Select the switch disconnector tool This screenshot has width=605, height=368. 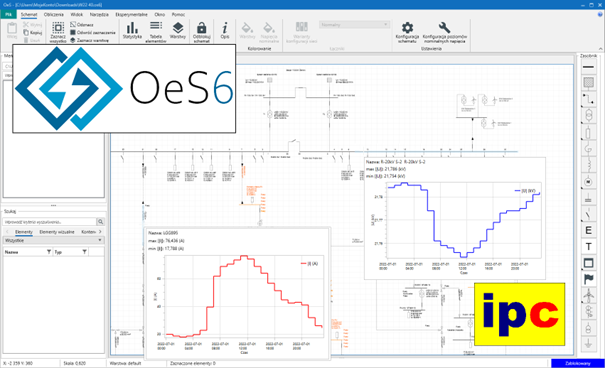588,214
